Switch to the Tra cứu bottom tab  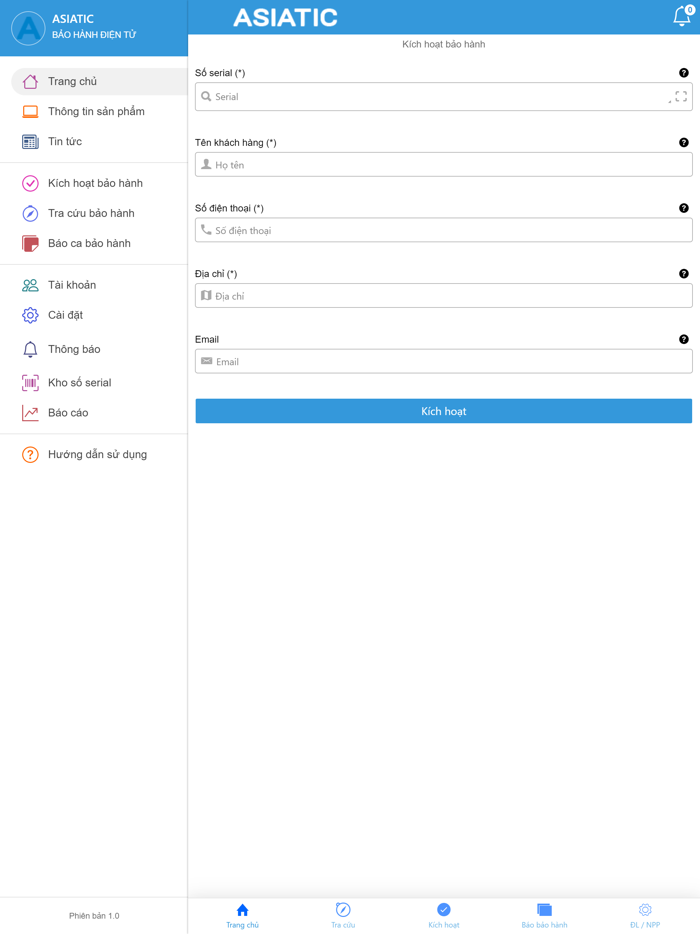pos(343,914)
